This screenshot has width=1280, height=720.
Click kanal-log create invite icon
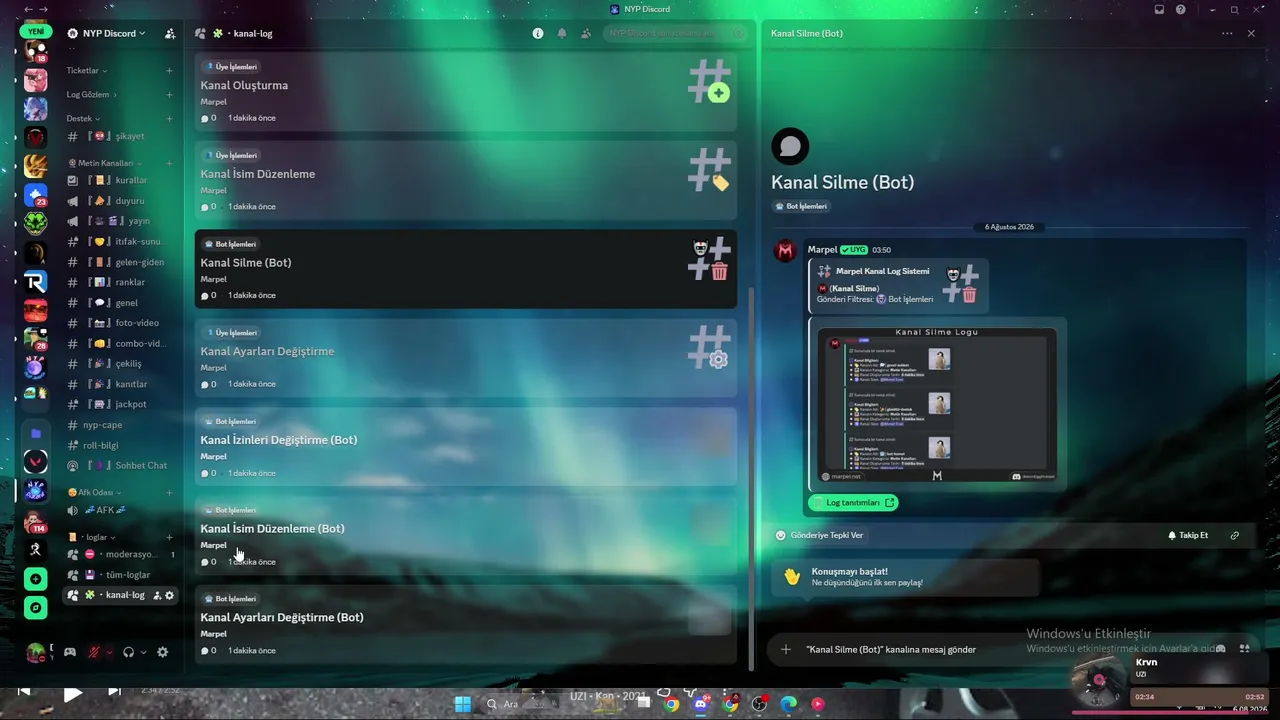[157, 595]
